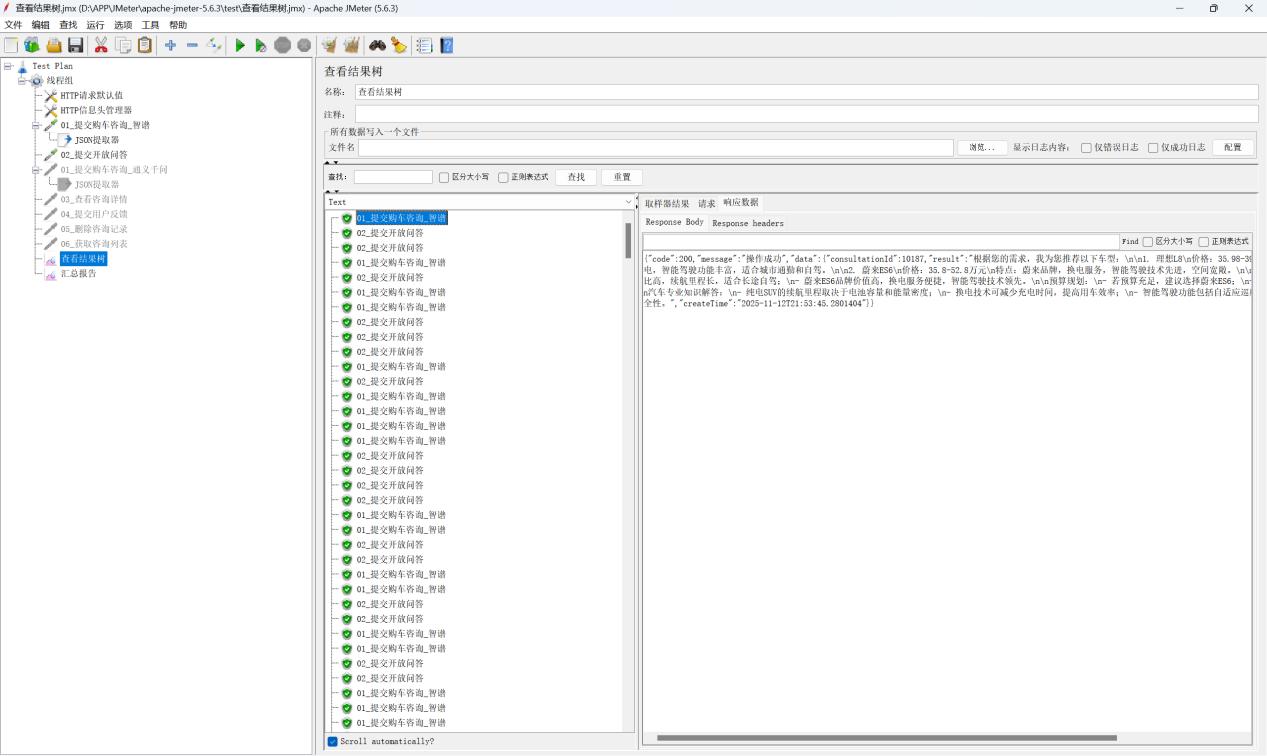Switch to the 请求 tab

pos(706,203)
